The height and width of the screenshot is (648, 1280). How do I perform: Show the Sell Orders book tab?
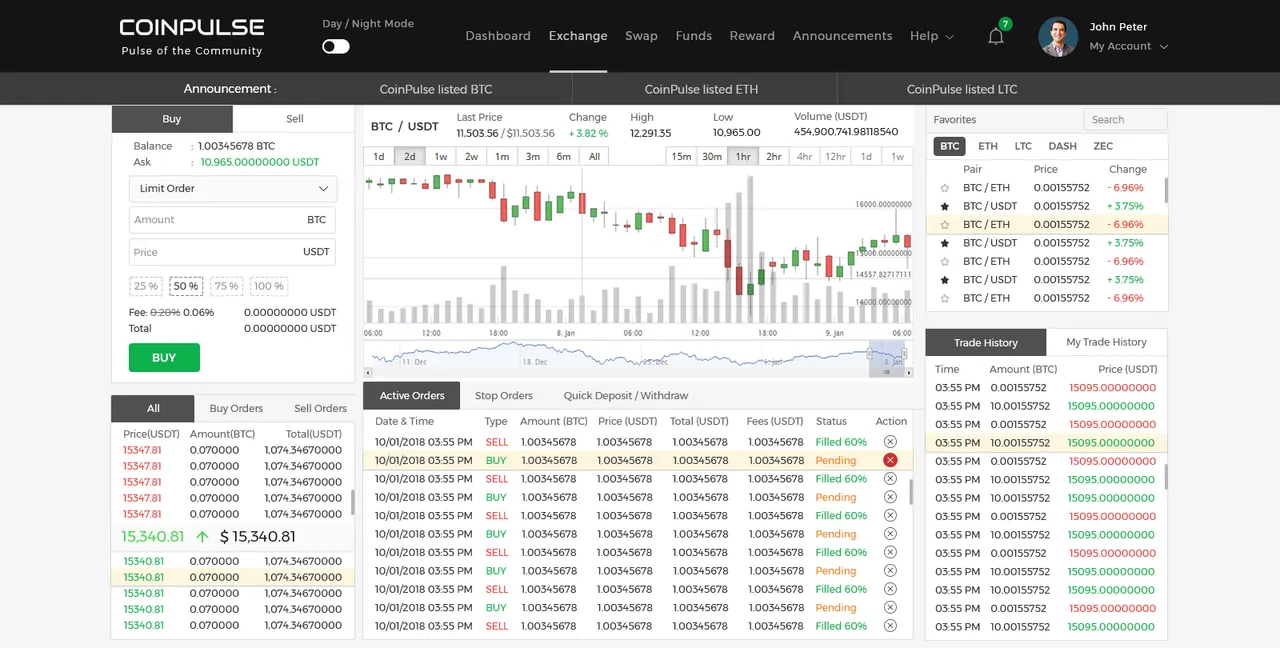pos(320,408)
